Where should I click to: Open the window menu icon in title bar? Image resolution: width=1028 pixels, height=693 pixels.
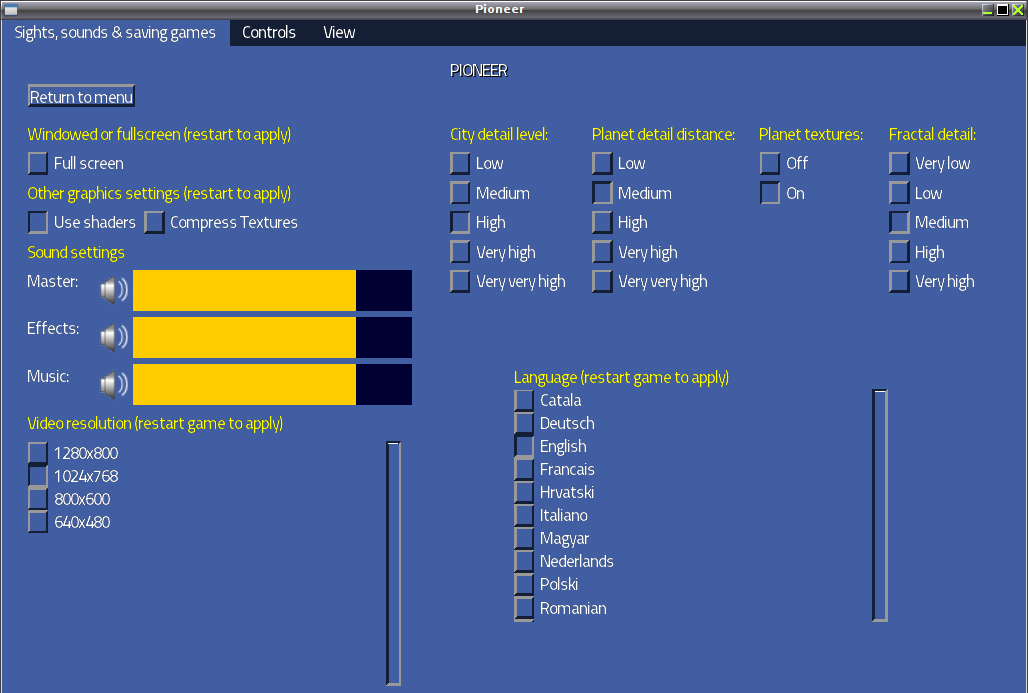point(10,9)
